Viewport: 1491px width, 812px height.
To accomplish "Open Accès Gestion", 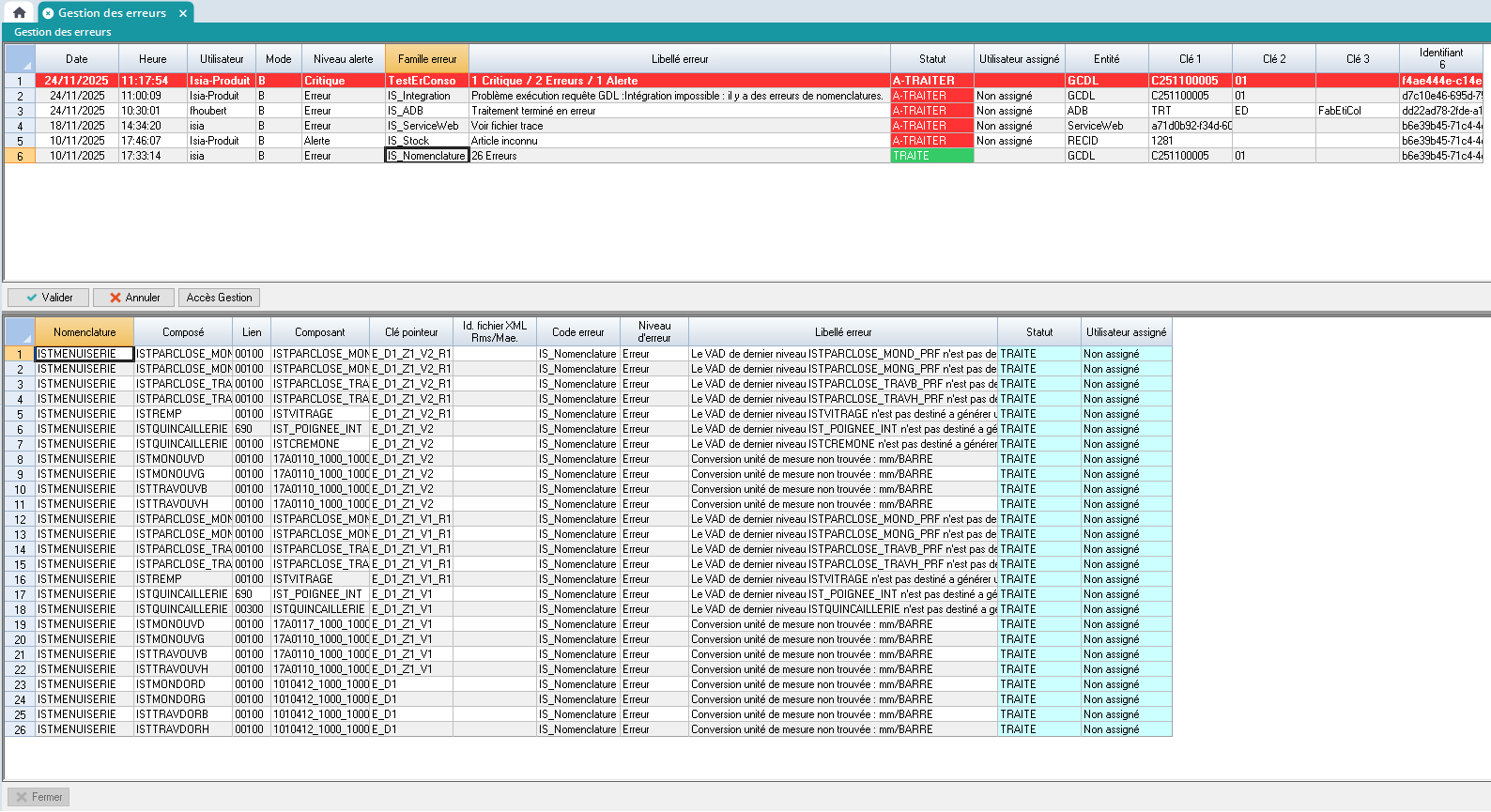I will pos(219,298).
